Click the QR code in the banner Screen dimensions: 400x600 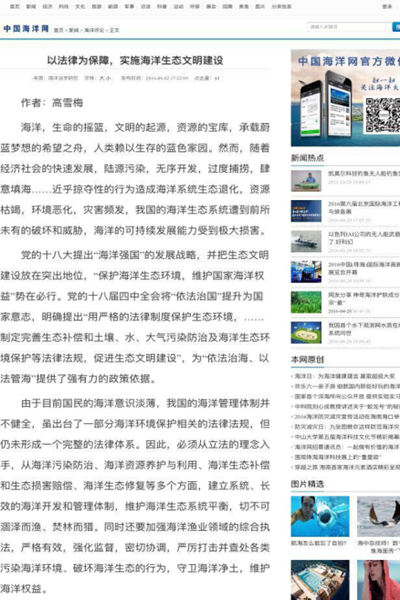(x=383, y=114)
